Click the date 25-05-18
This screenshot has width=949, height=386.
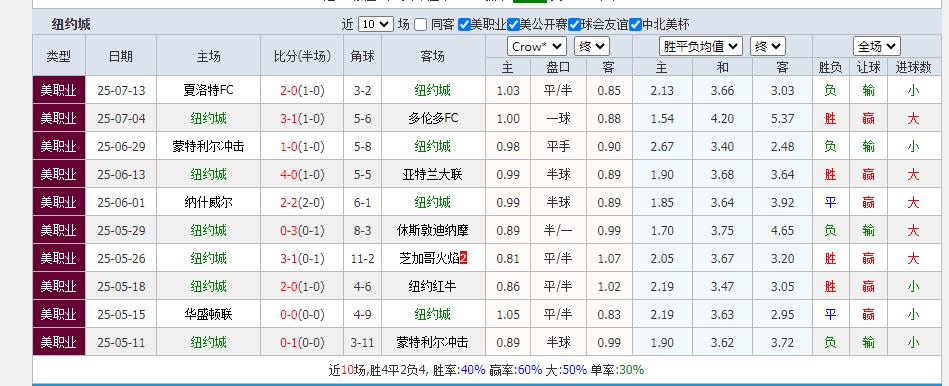121,286
